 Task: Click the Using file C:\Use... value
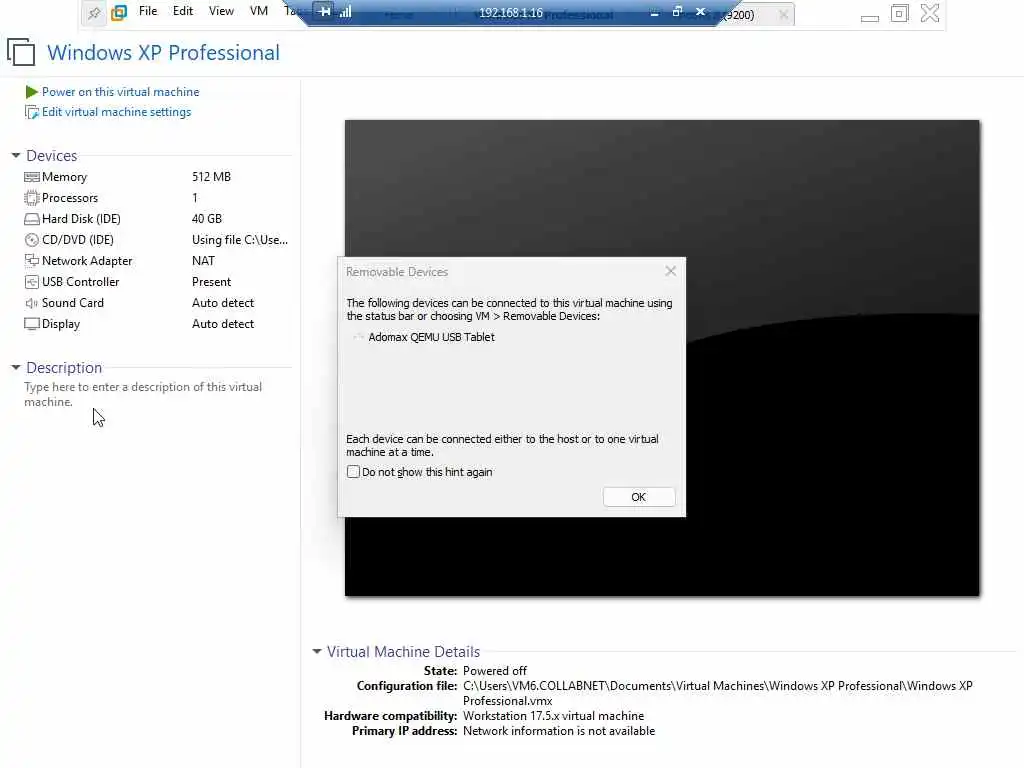coord(240,240)
